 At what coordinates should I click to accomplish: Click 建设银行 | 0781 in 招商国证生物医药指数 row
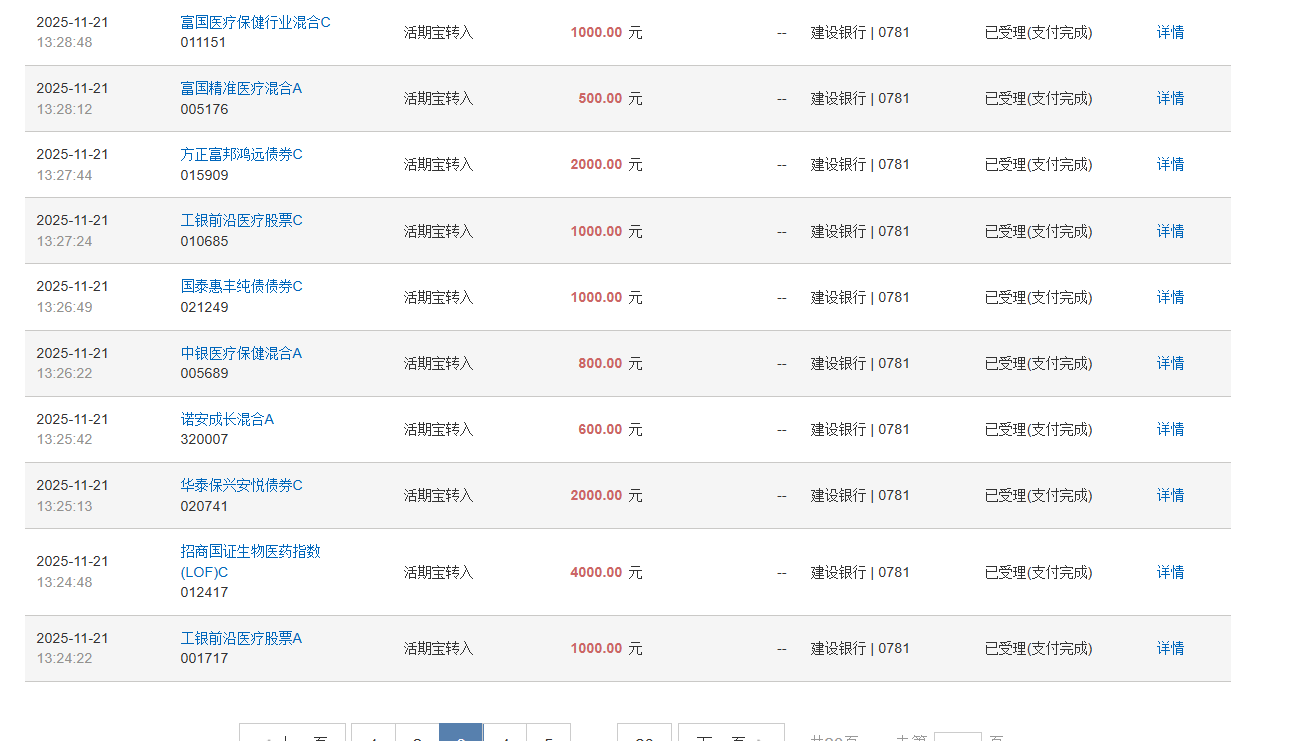click(x=860, y=572)
